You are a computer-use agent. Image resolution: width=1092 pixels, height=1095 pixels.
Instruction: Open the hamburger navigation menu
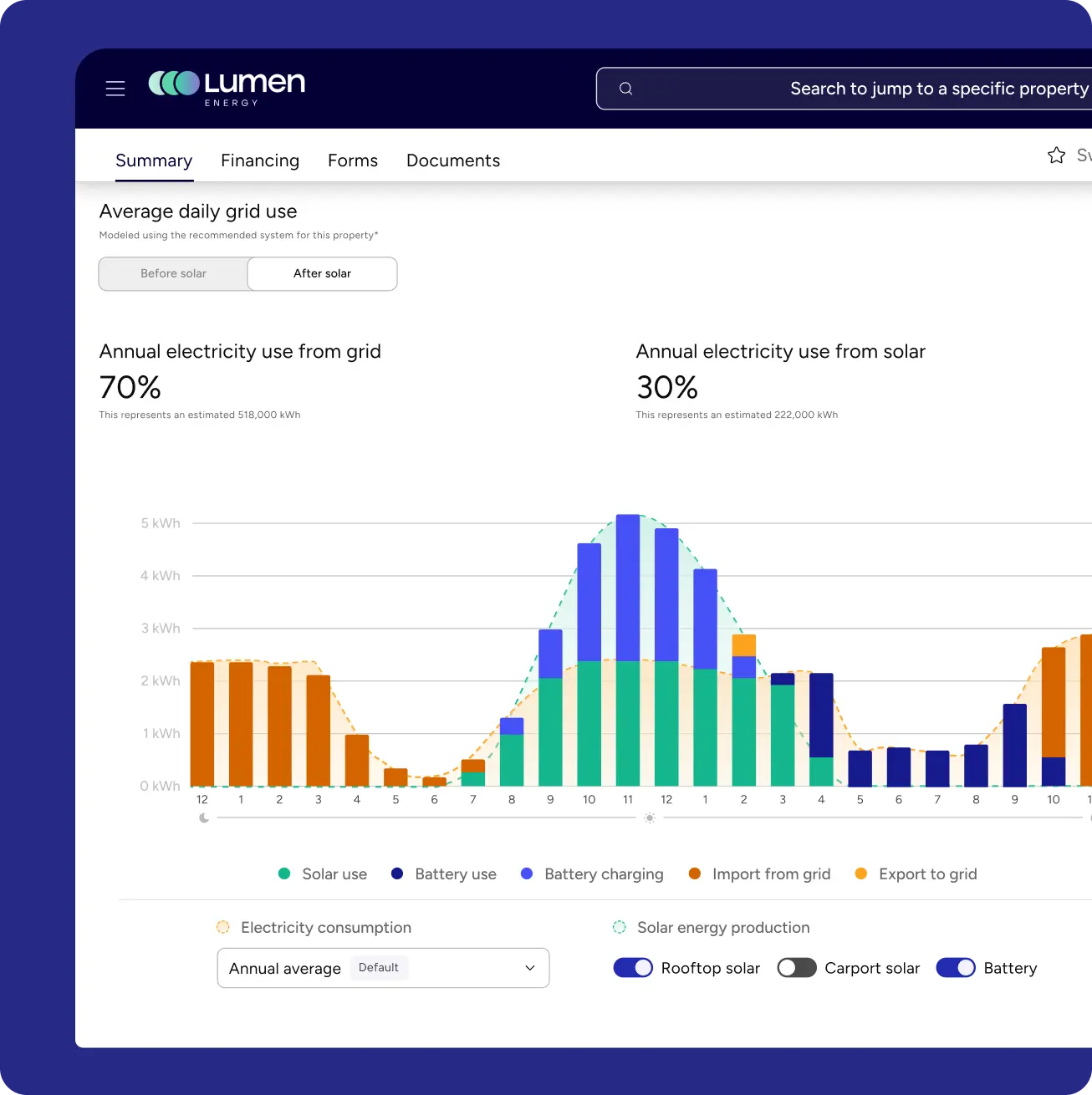115,88
